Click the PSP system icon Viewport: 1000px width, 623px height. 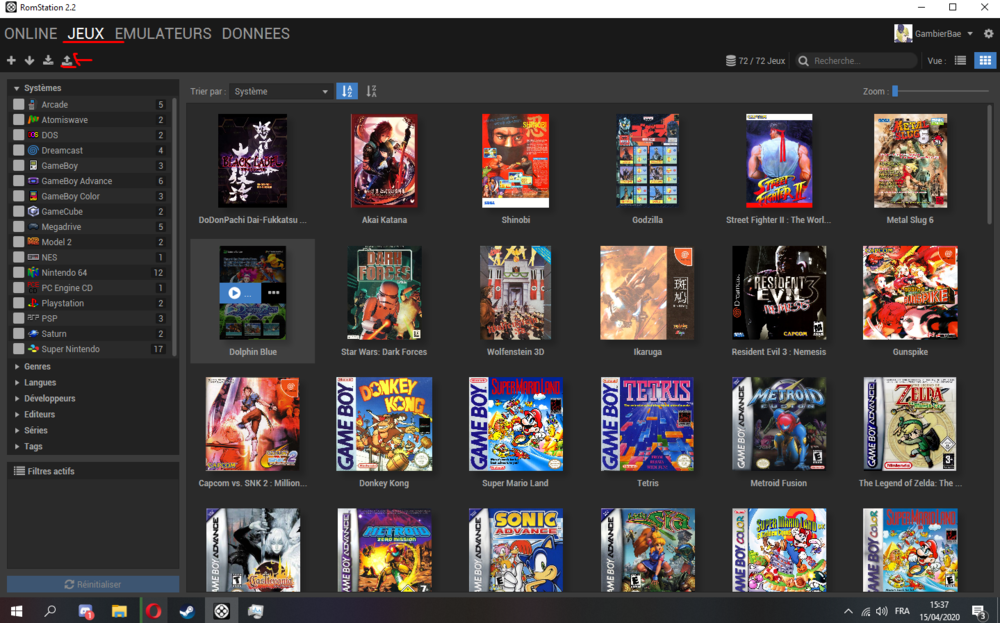(33, 318)
